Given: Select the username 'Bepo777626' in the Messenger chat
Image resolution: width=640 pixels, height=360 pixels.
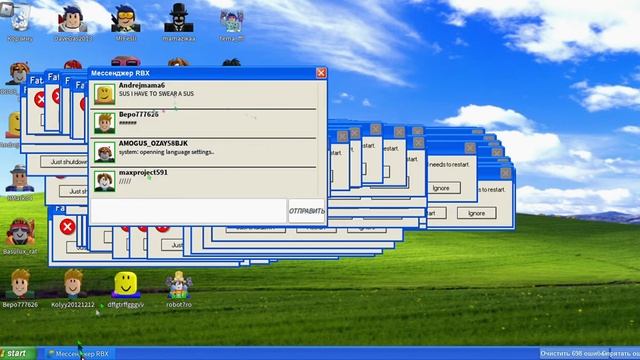Looking at the screenshot, I should click(x=138, y=114).
